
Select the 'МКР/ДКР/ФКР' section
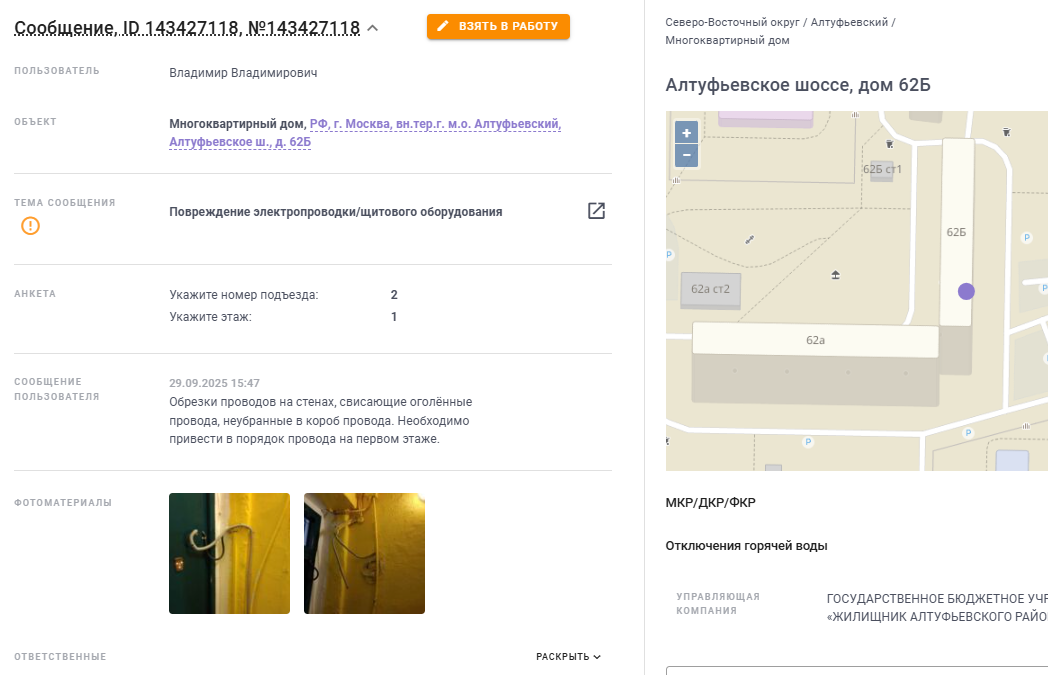710,503
